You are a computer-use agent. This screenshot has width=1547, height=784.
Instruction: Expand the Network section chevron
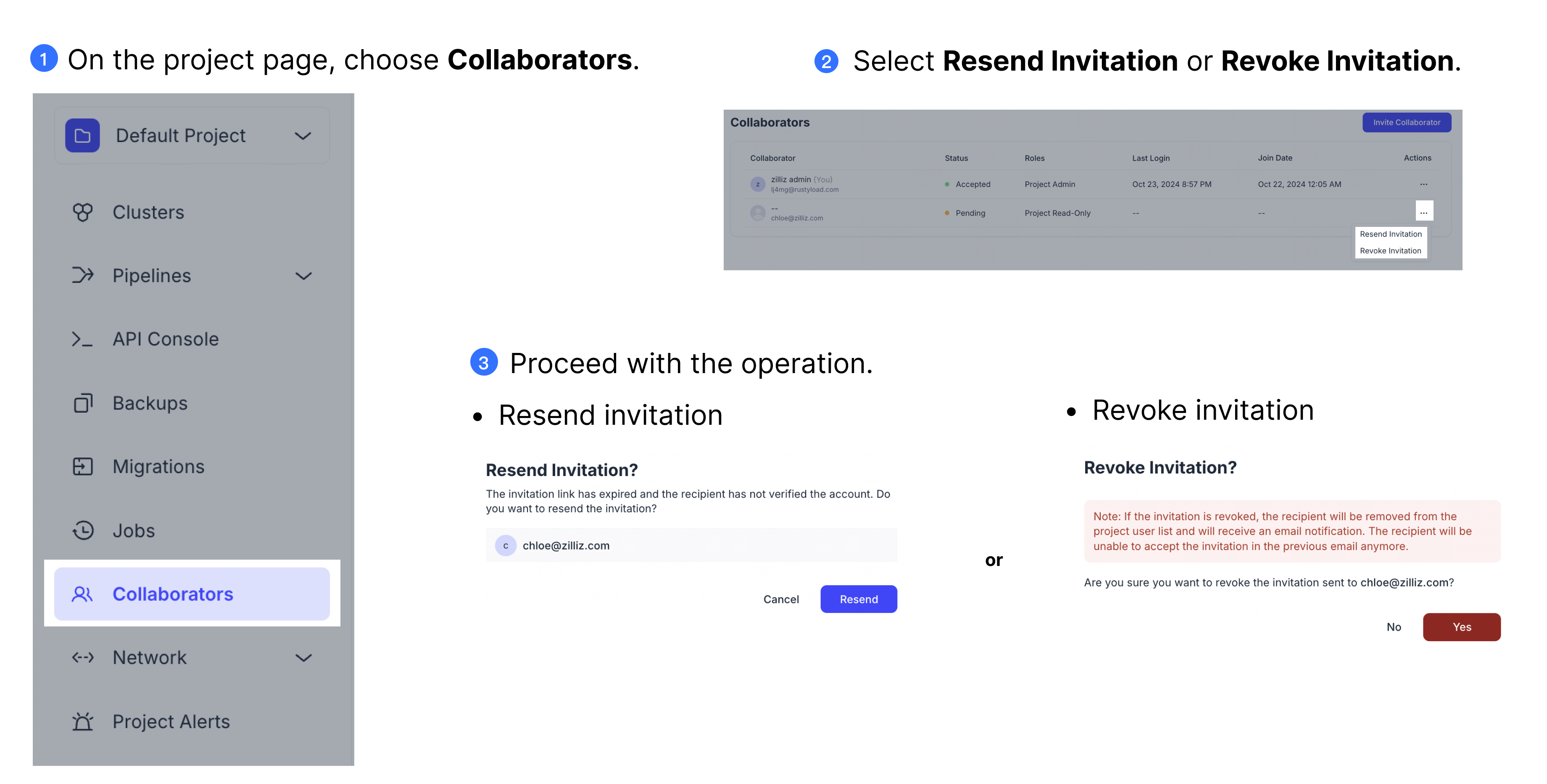[x=303, y=658]
